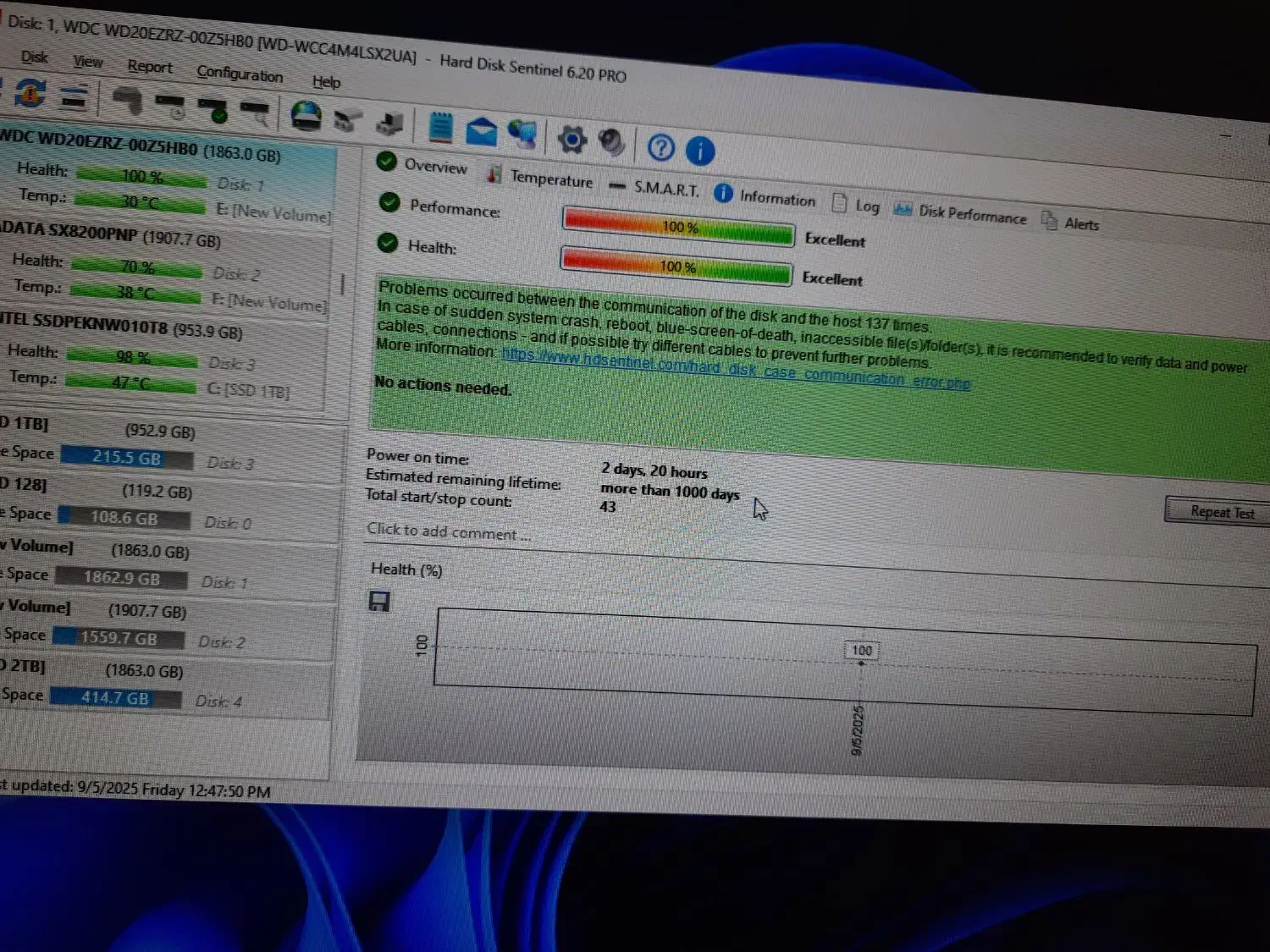The image size is (1270, 952).
Task: Open settings with the gear icon
Action: click(572, 139)
